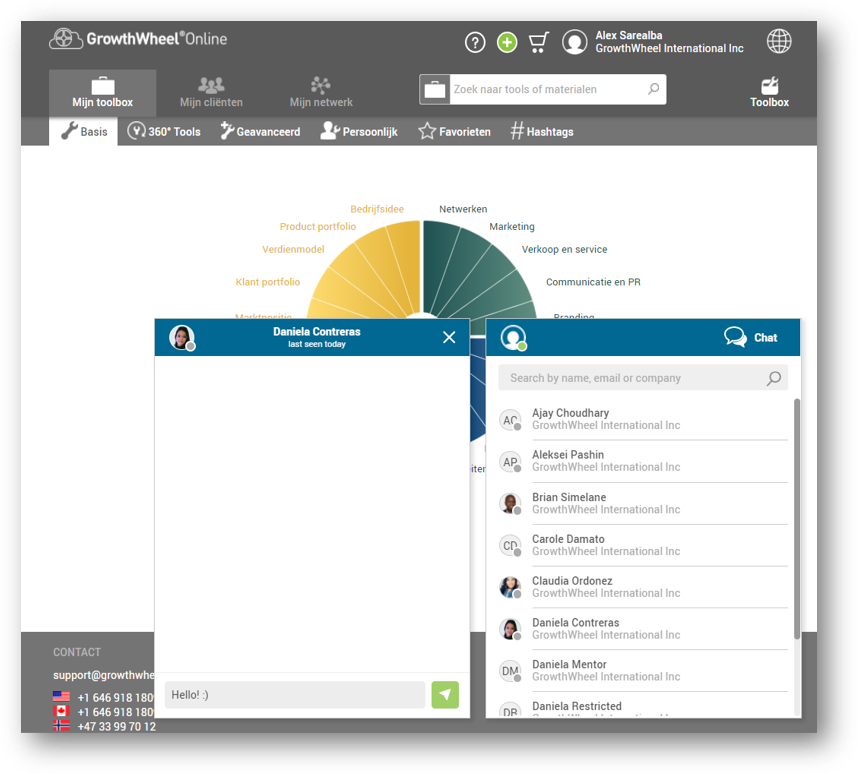This screenshot has width=858, height=774.
Task: Click the GrowthWheel Online logo
Action: (x=138, y=39)
